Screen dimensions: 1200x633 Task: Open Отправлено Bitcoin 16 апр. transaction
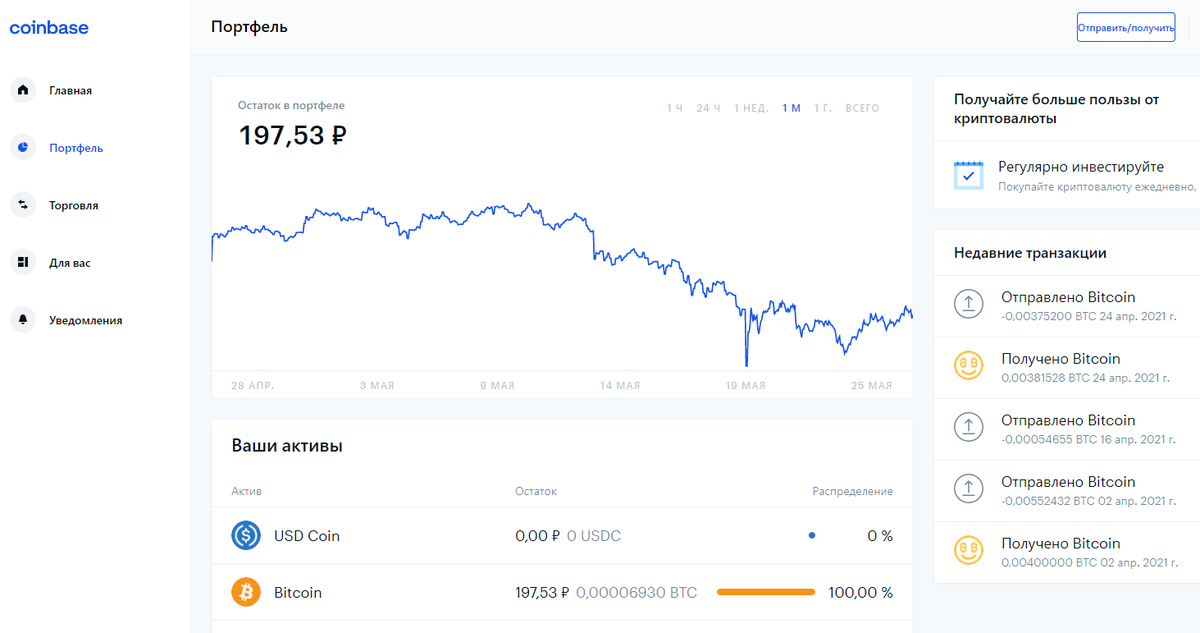tap(1067, 427)
